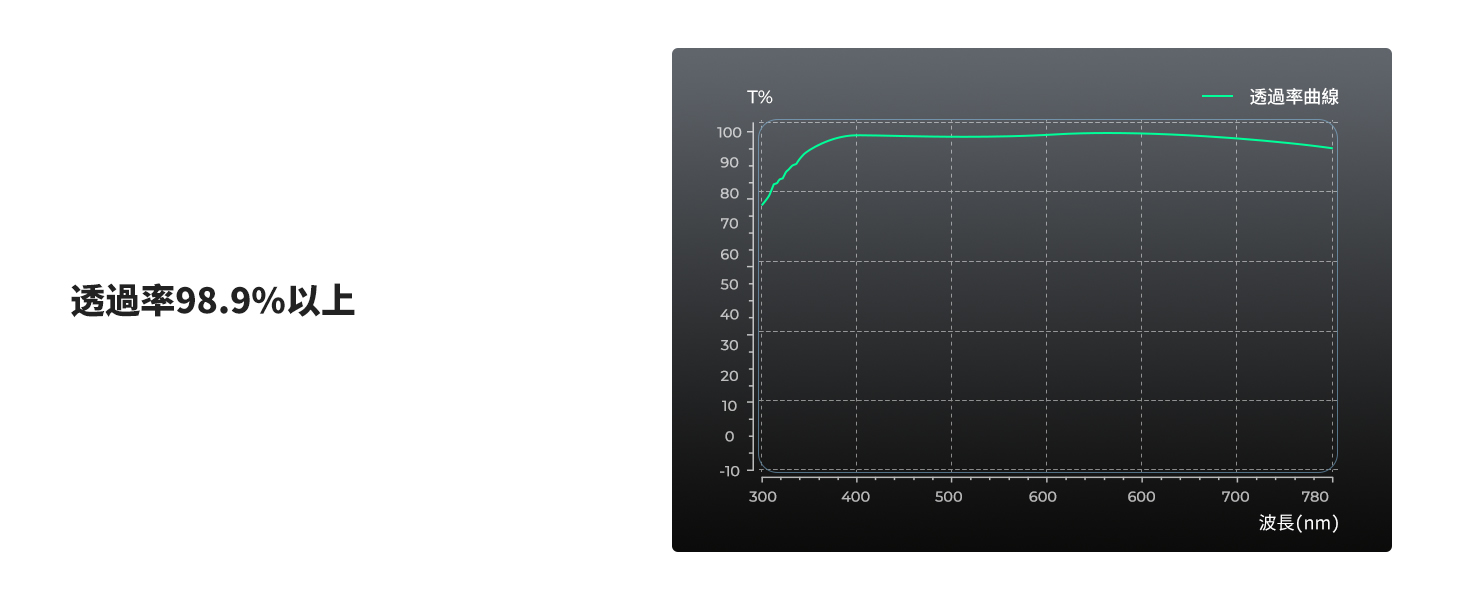
Task: Click the 透過率曲線 legend label
Action: coord(1294,97)
